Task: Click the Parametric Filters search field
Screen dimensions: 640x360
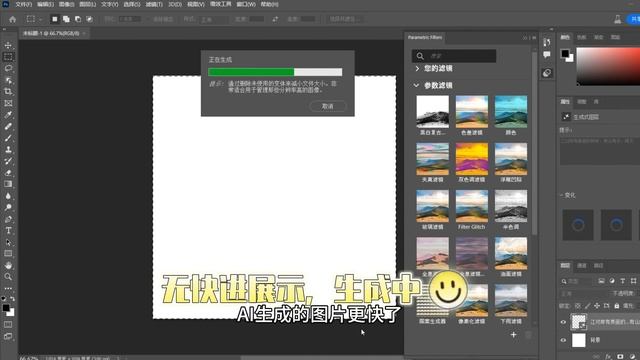Action: click(x=454, y=56)
